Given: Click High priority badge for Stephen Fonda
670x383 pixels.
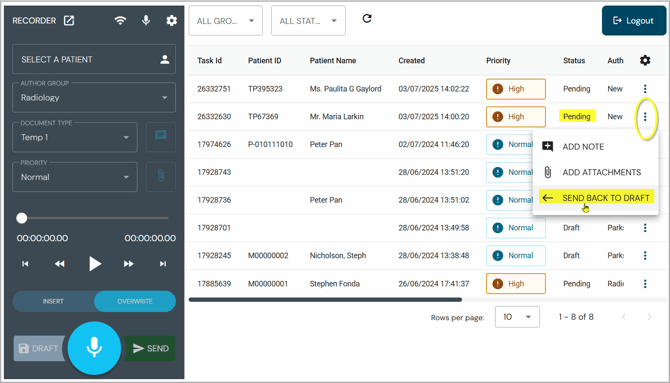Looking at the screenshot, I should [516, 283].
